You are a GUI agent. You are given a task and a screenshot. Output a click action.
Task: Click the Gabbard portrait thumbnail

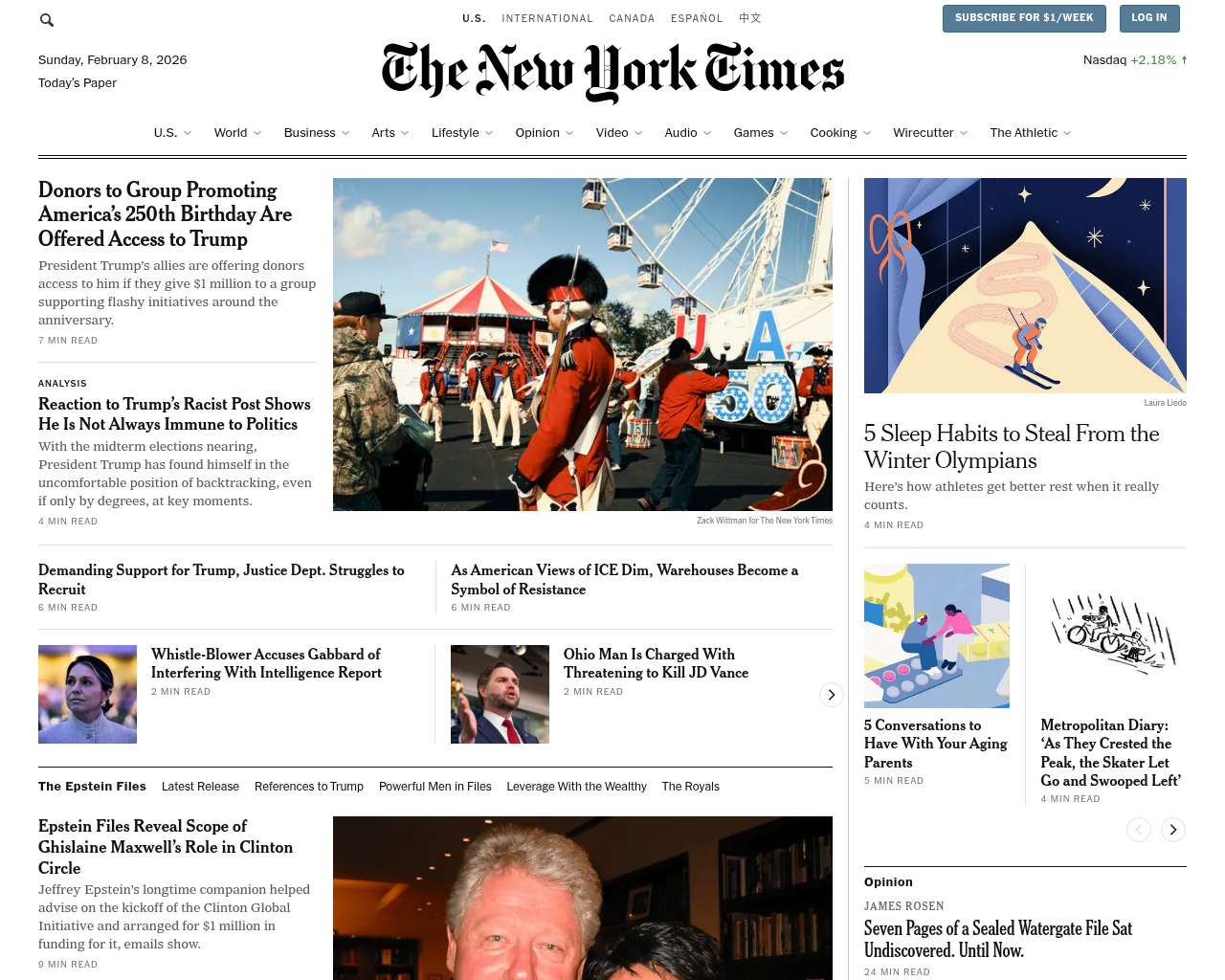[87, 694]
